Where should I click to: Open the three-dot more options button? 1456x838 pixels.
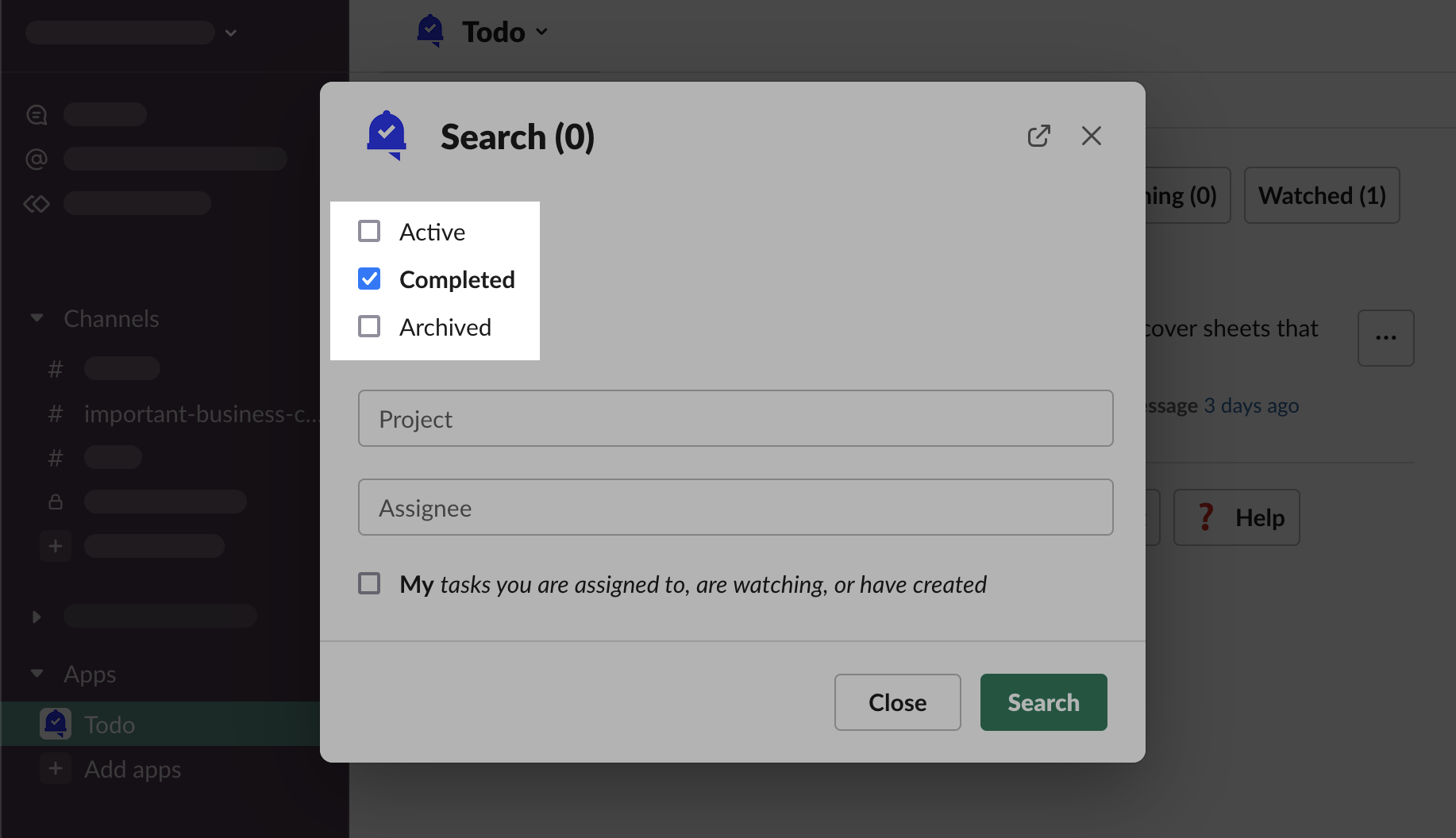1385,337
